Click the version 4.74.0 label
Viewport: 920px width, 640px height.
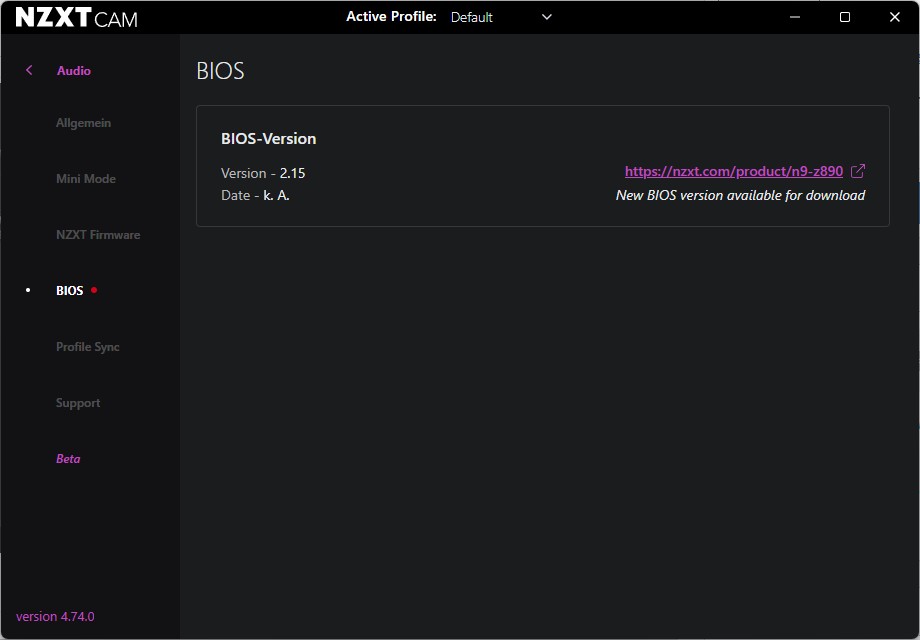click(x=55, y=616)
